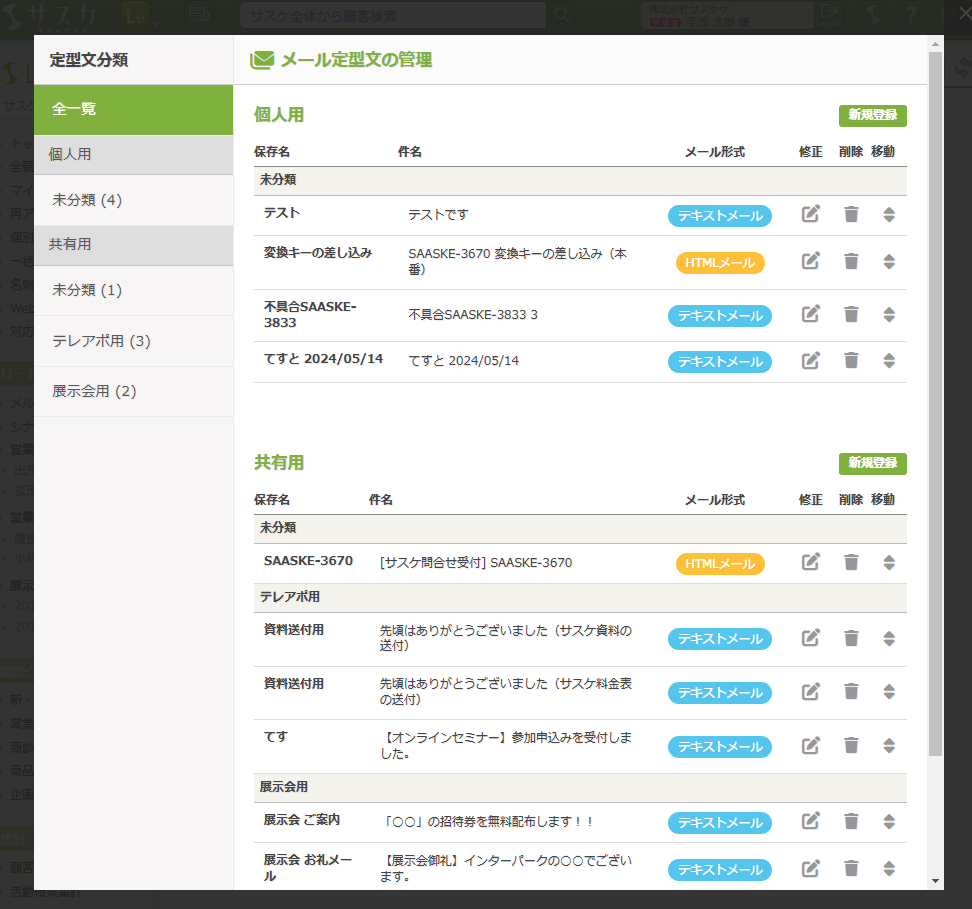Trash the 展示会 ご案内 template
The height and width of the screenshot is (909, 972).
(x=851, y=821)
